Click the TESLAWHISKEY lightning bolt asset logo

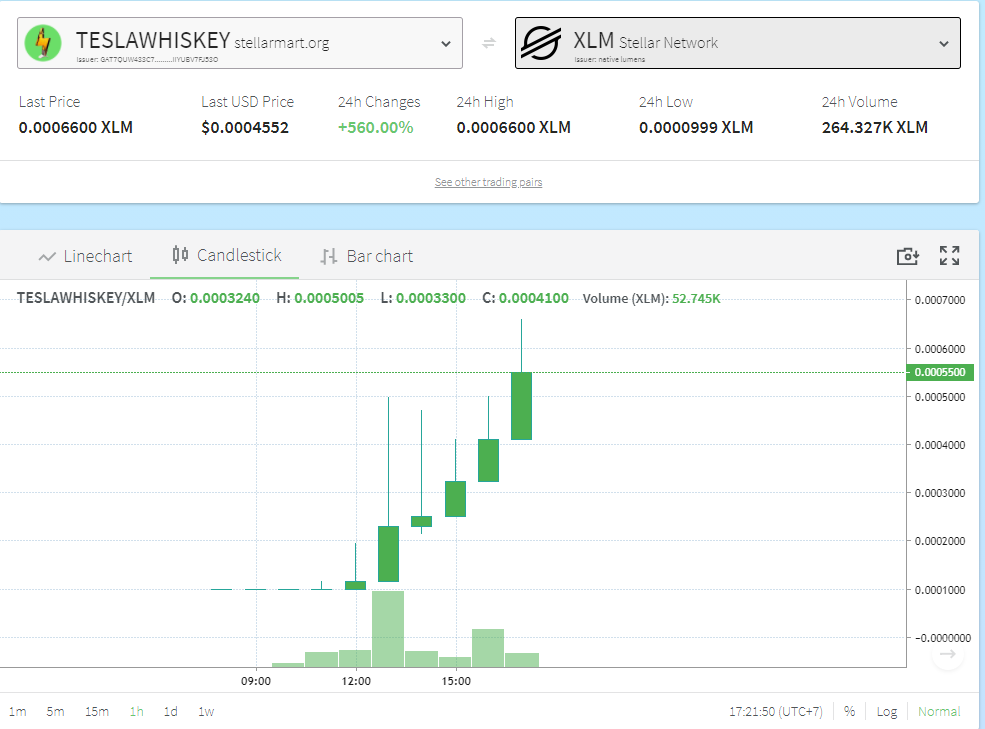(43, 43)
